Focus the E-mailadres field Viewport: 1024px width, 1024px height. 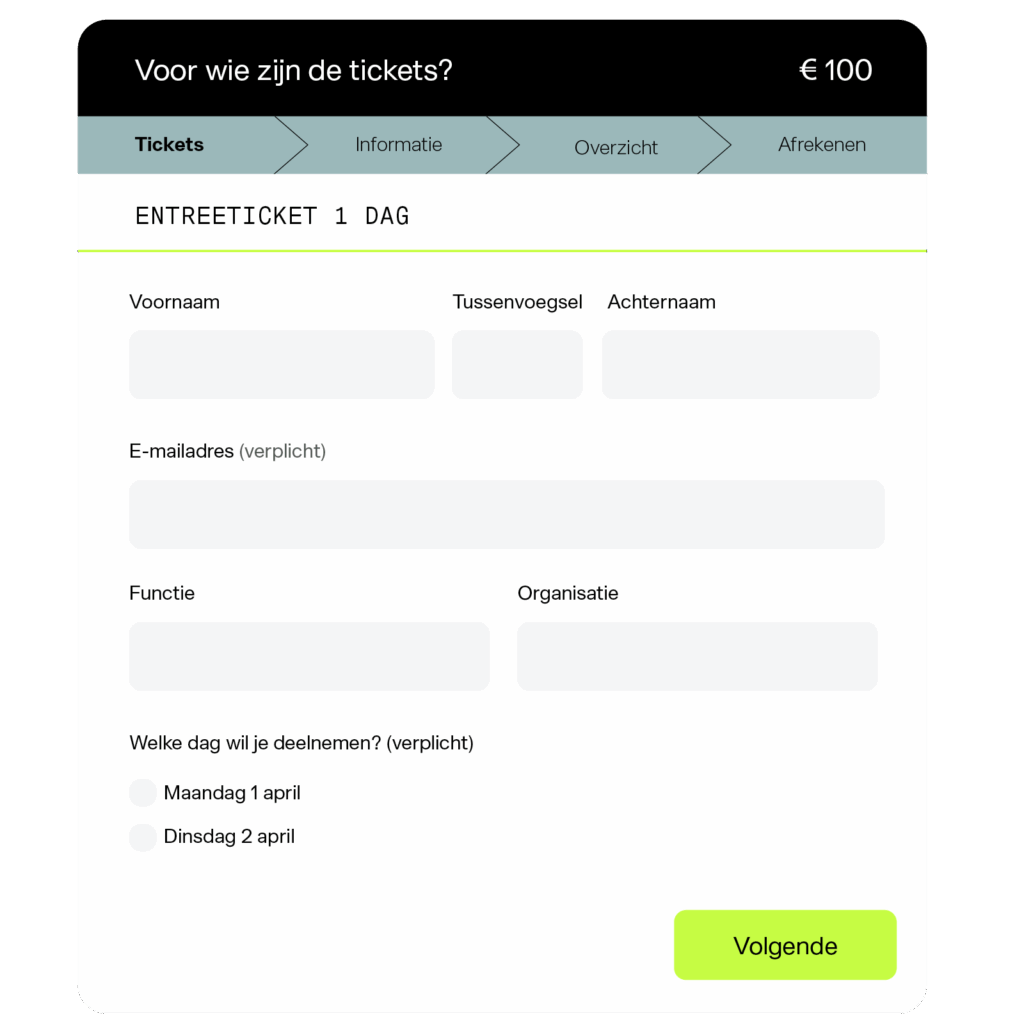tap(506, 513)
